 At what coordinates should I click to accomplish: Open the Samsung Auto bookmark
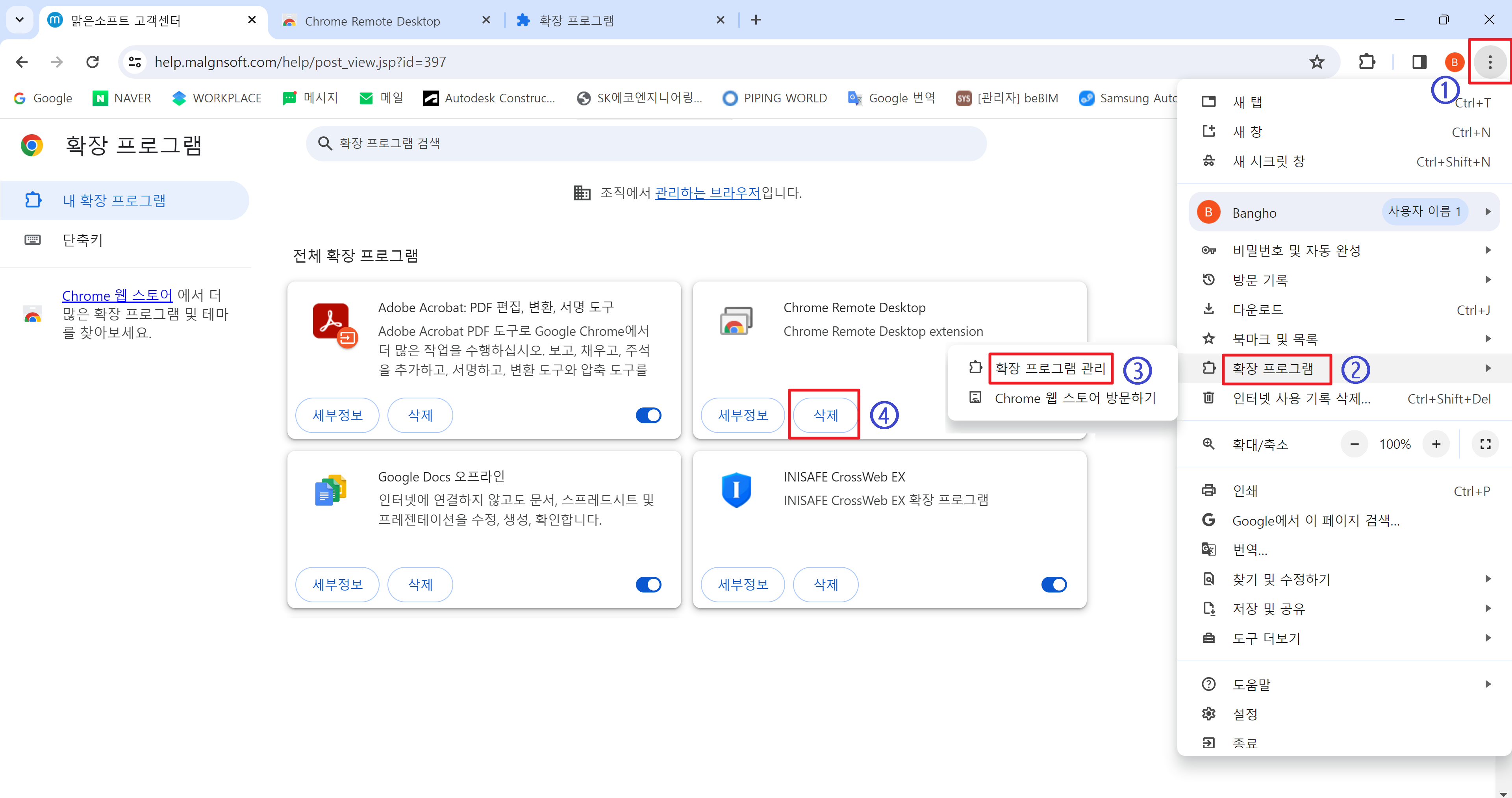tap(1128, 98)
